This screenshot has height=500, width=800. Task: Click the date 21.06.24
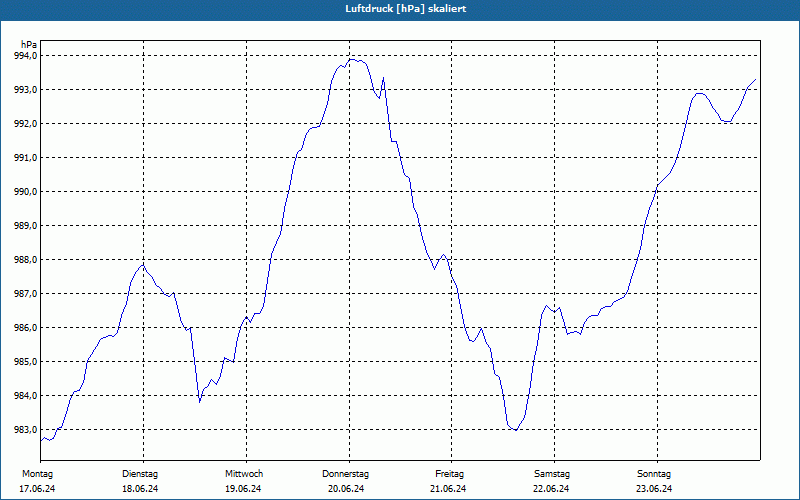pos(448,489)
